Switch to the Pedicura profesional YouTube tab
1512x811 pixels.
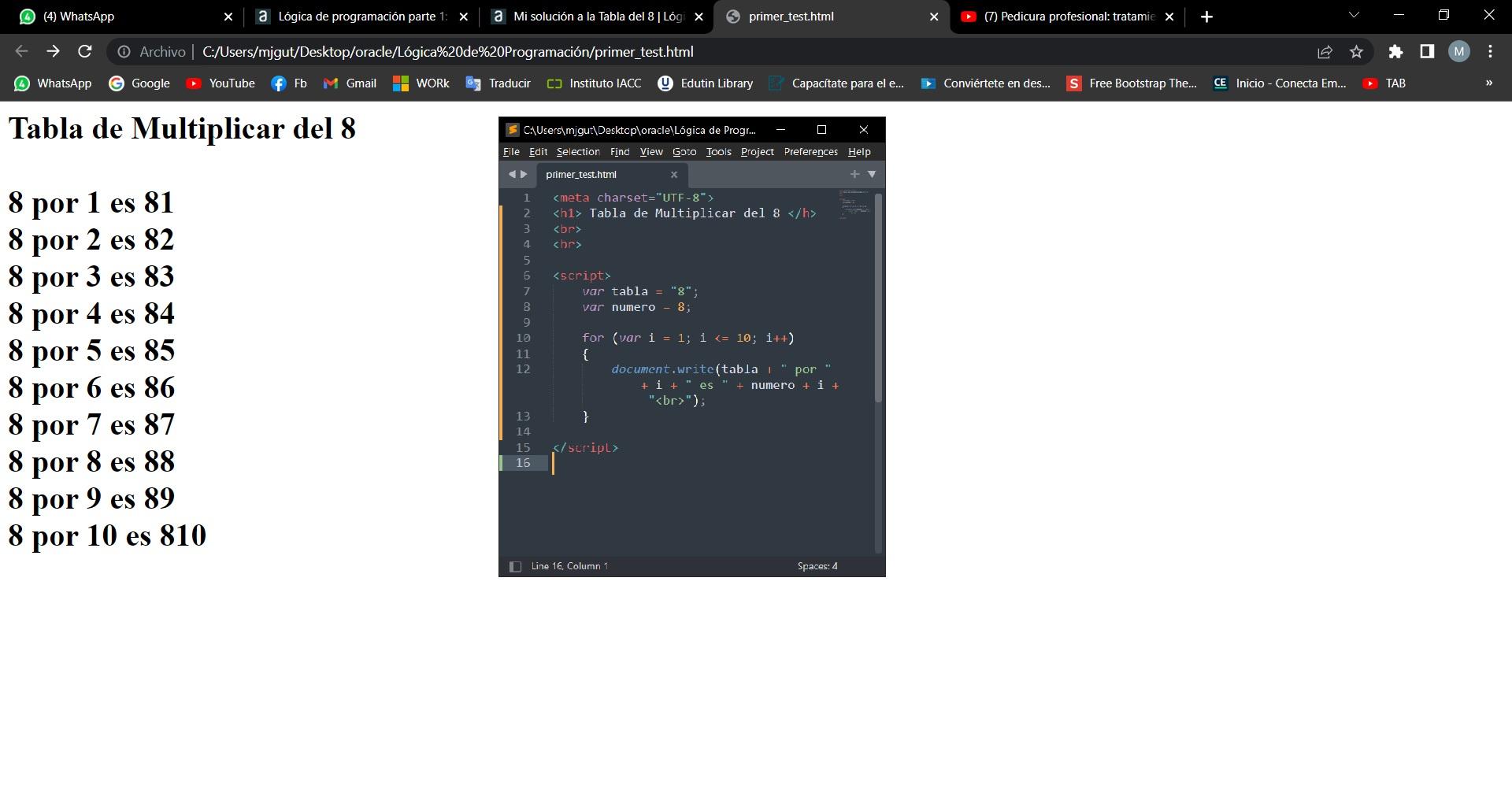[1068, 17]
